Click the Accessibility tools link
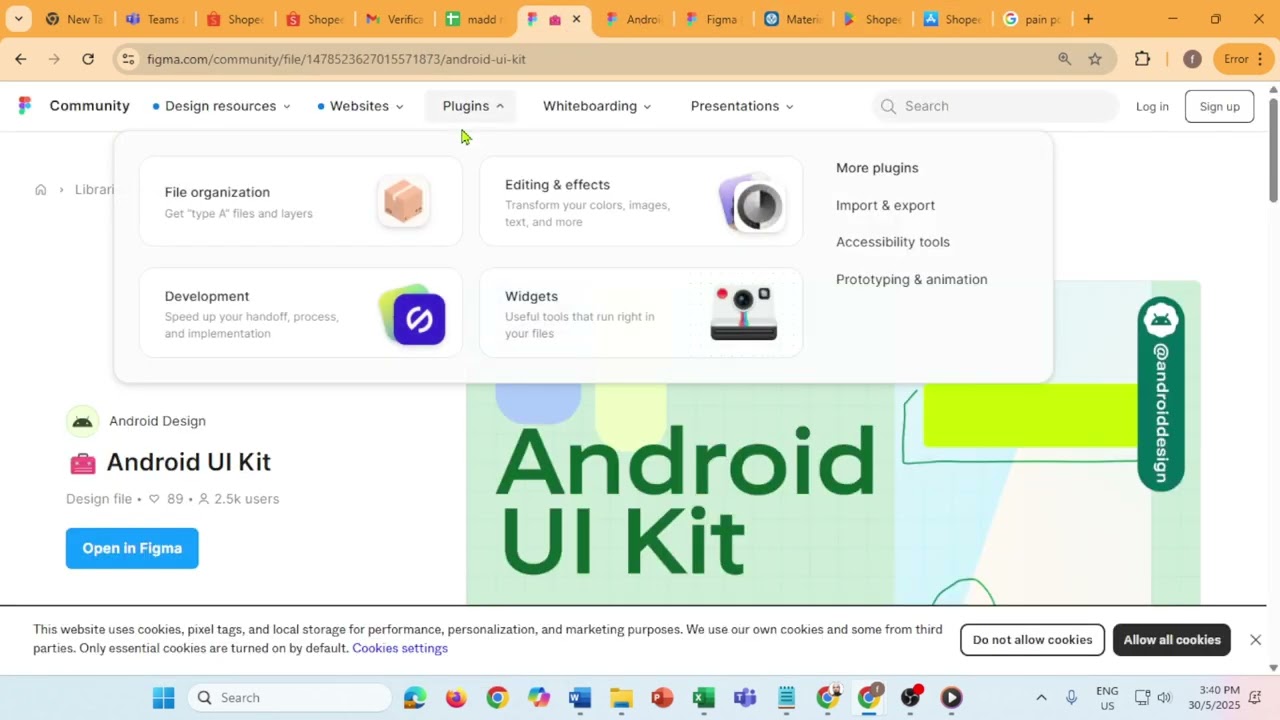This screenshot has width=1280, height=720. coord(893,242)
